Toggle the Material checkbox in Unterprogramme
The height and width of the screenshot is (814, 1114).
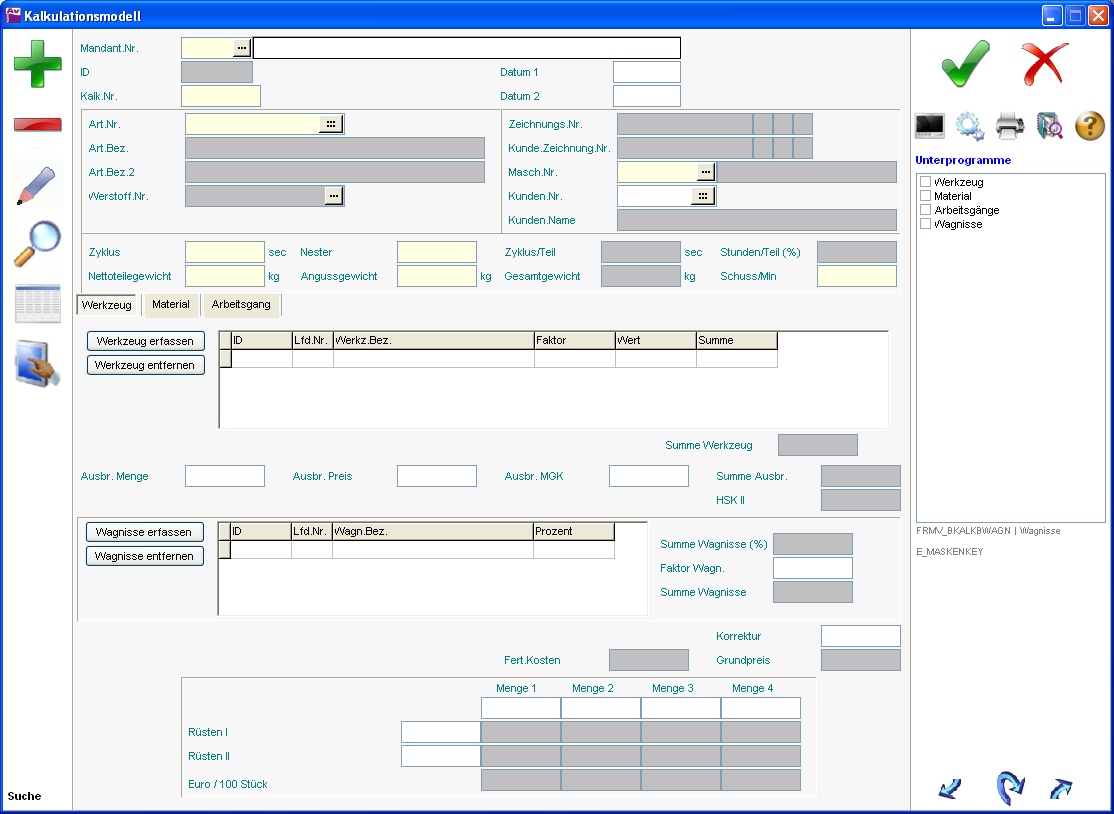coord(925,196)
